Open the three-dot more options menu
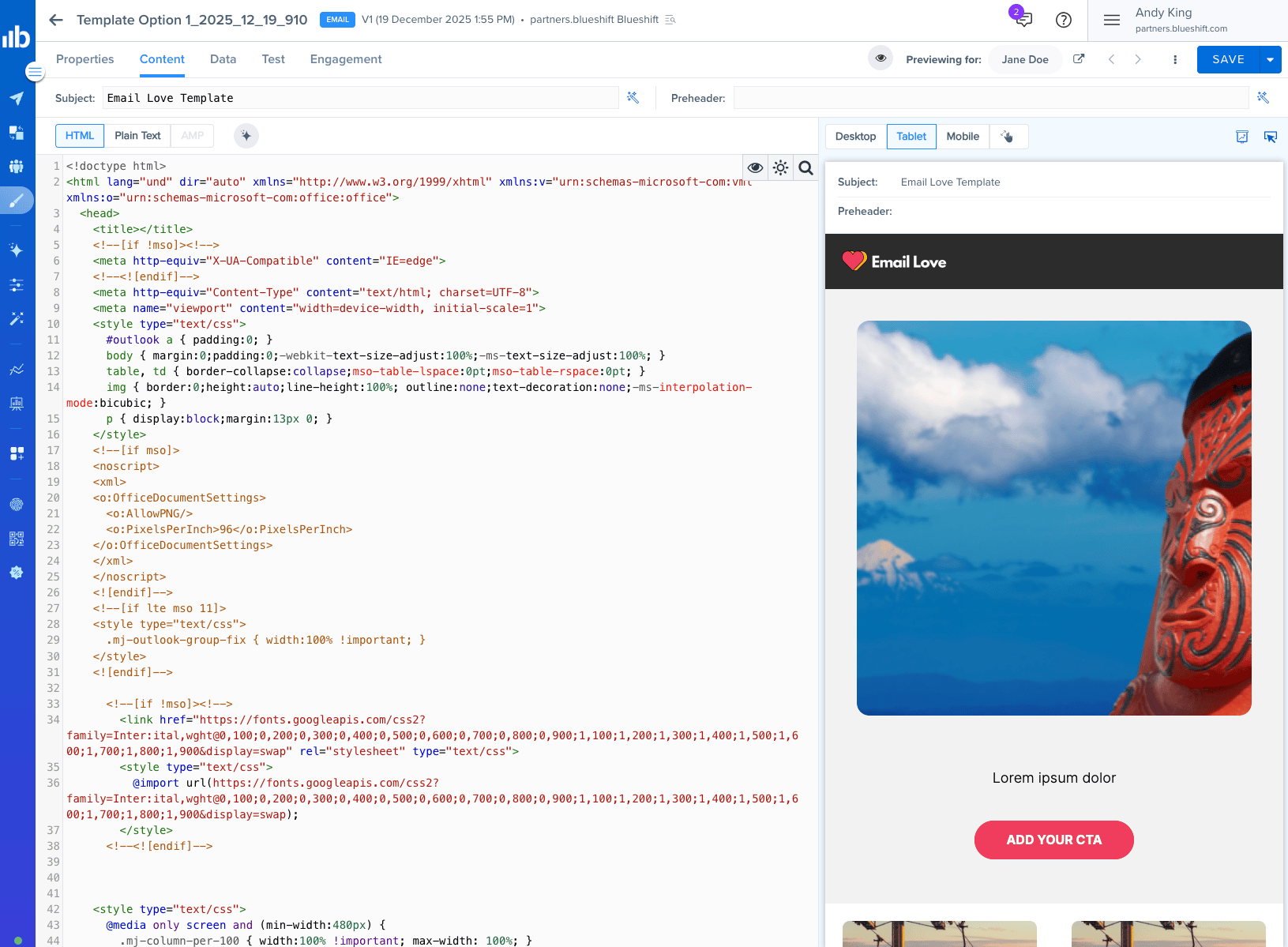This screenshot has height=947, width=1288. (1175, 60)
